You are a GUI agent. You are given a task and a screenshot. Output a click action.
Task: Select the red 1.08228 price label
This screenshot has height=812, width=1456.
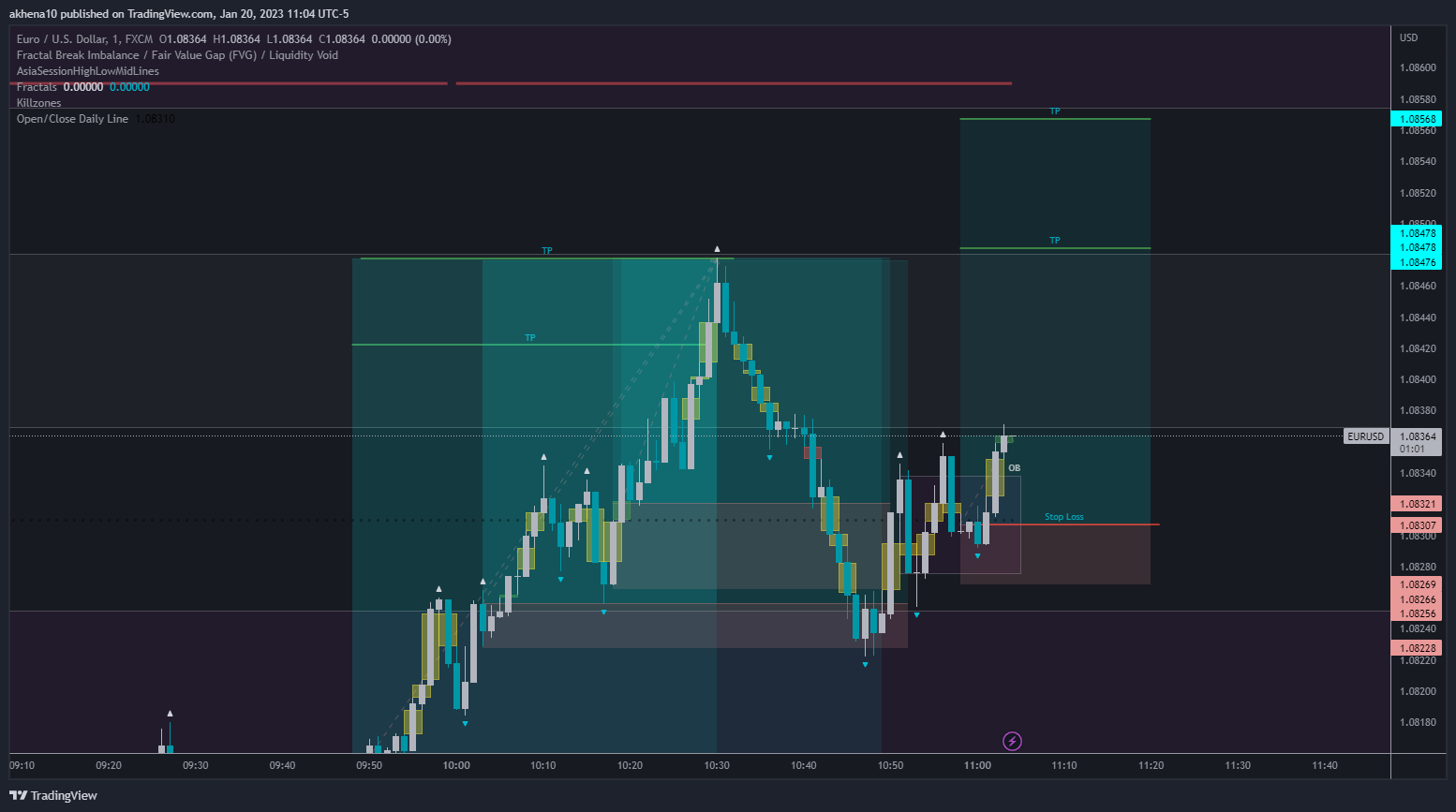pyautogui.click(x=1417, y=648)
